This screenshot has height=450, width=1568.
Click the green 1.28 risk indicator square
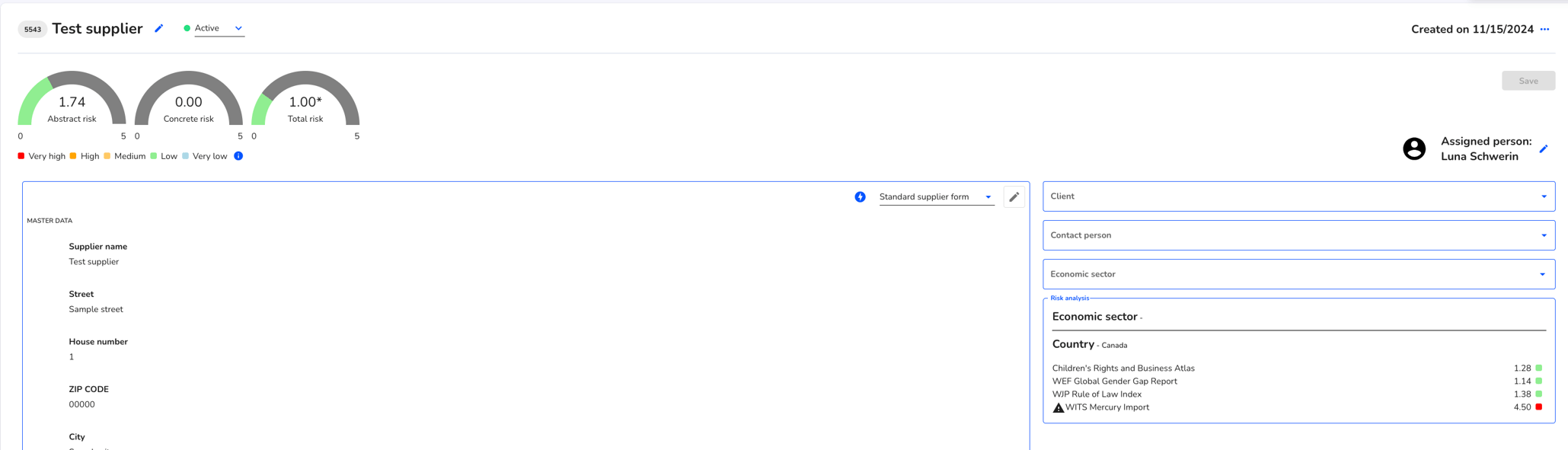1539,369
